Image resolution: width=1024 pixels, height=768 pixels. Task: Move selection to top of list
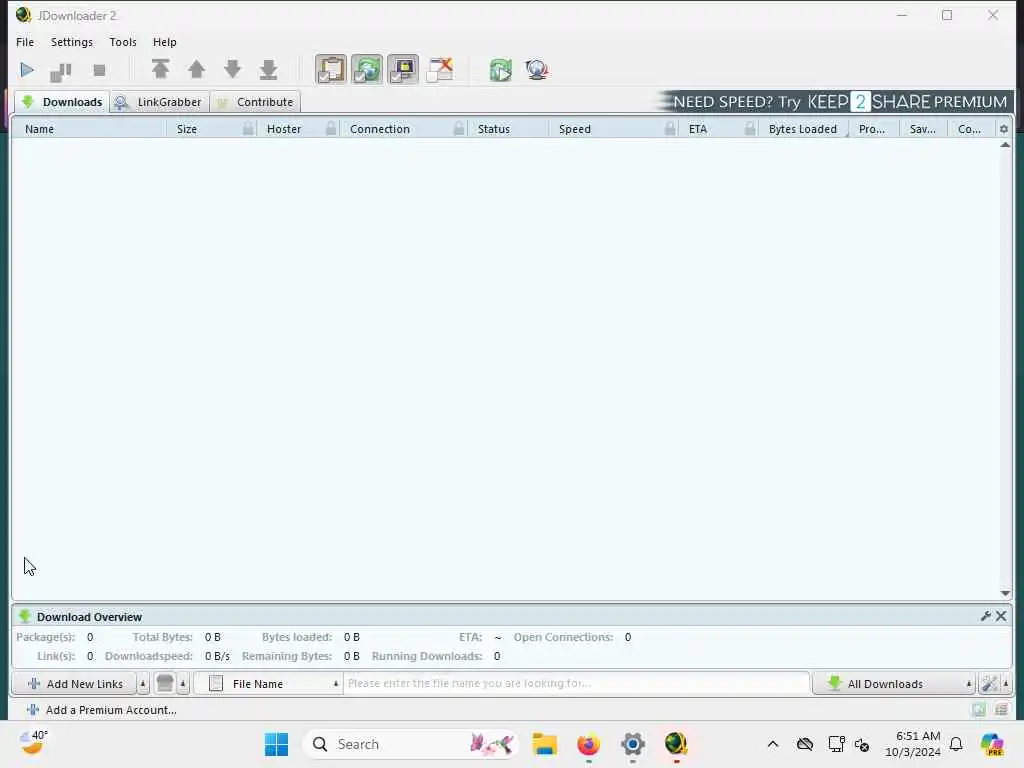(160, 69)
